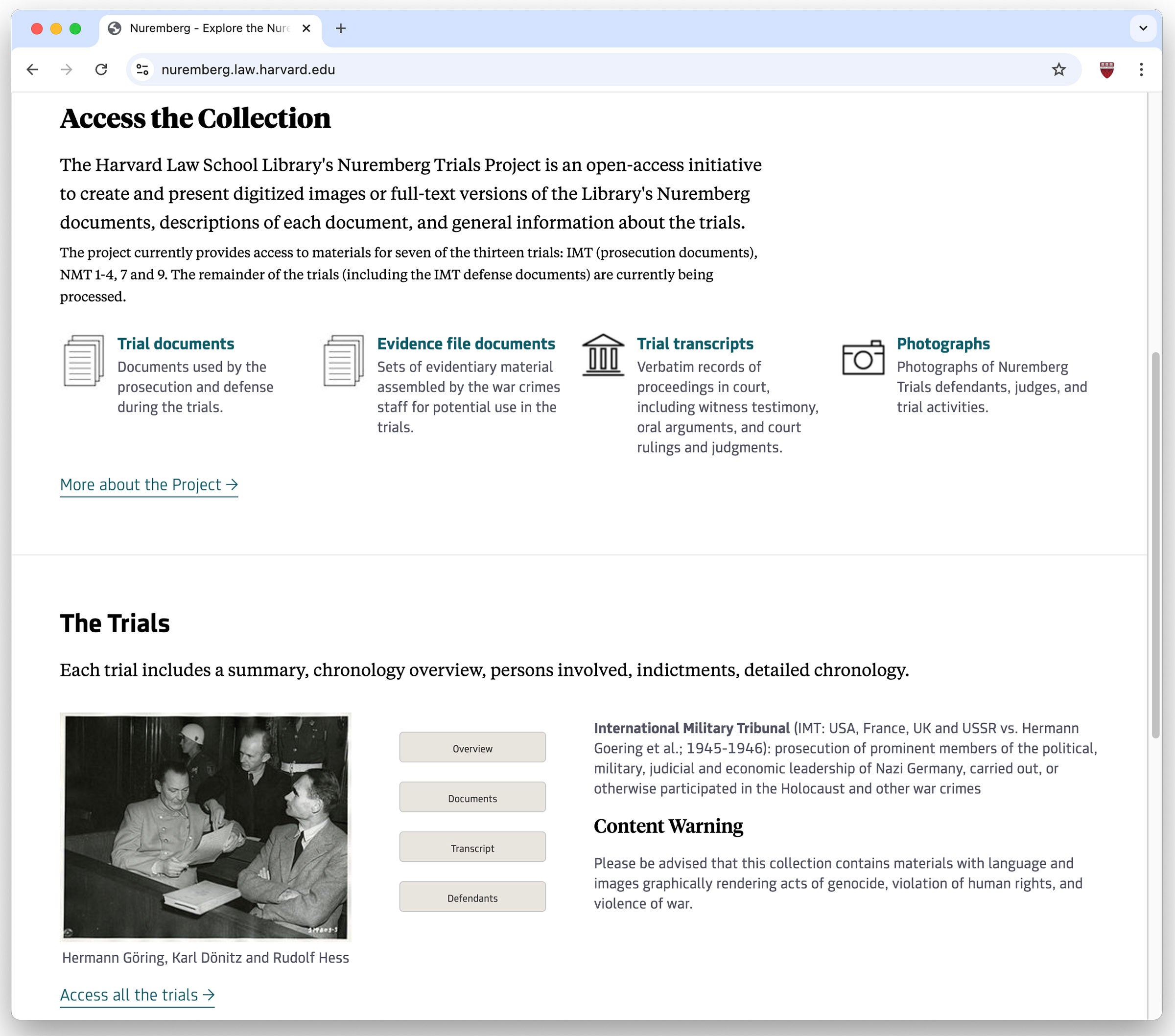
Task: Click the courthouse icon for Trial transcripts
Action: (603, 356)
